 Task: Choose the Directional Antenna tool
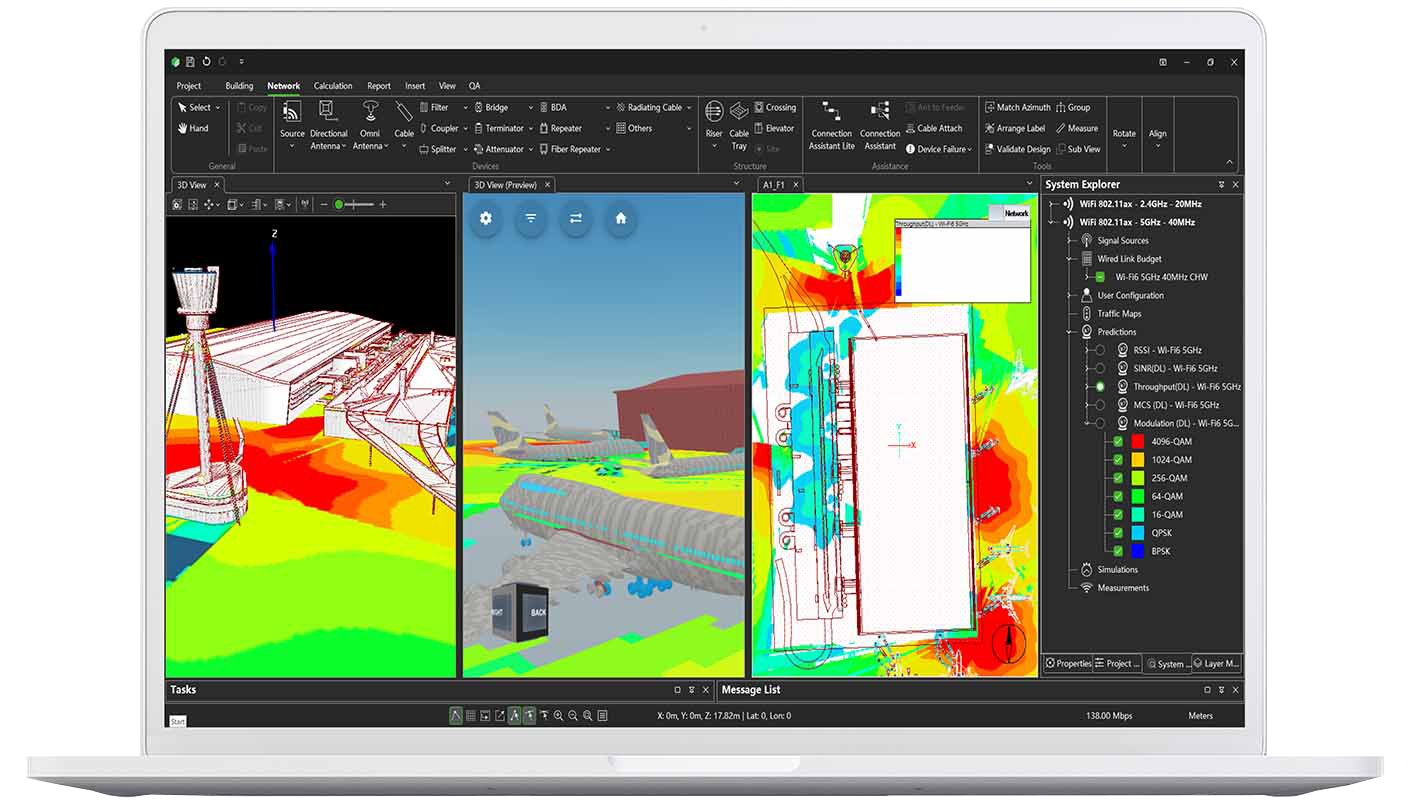tap(328, 123)
